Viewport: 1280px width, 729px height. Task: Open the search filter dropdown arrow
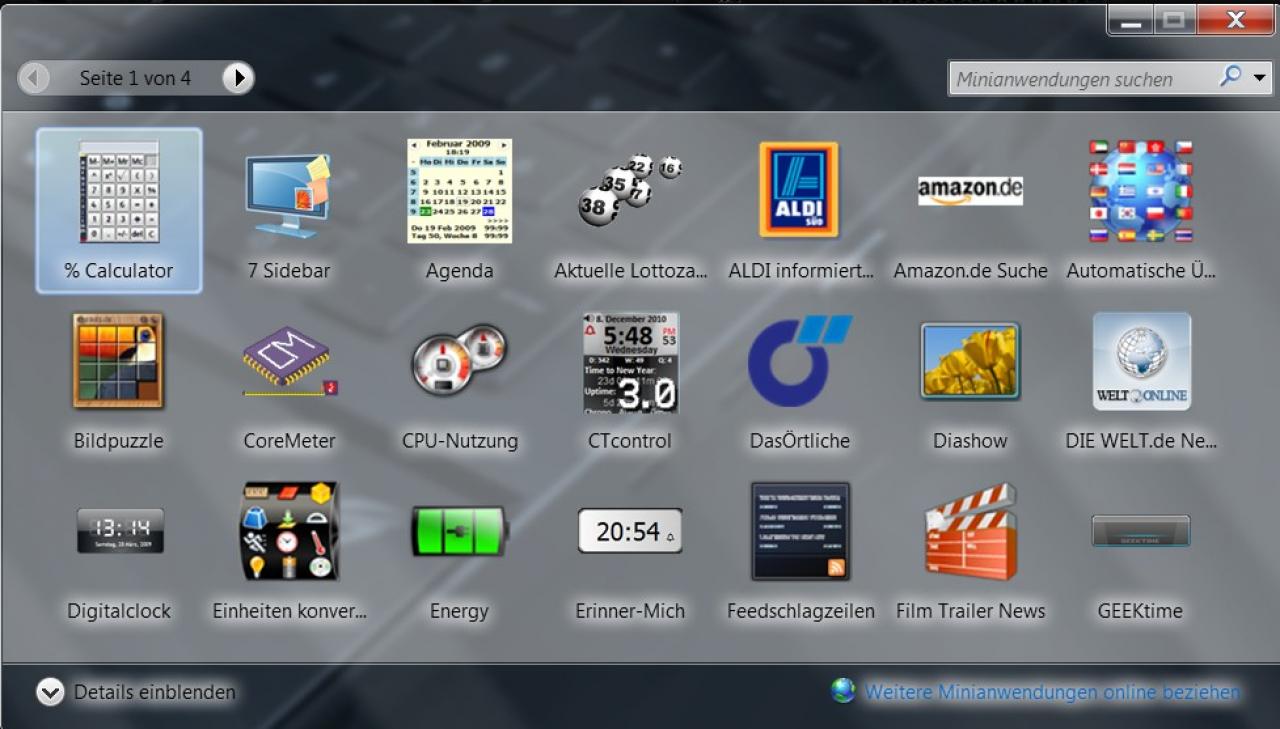[x=1259, y=77]
